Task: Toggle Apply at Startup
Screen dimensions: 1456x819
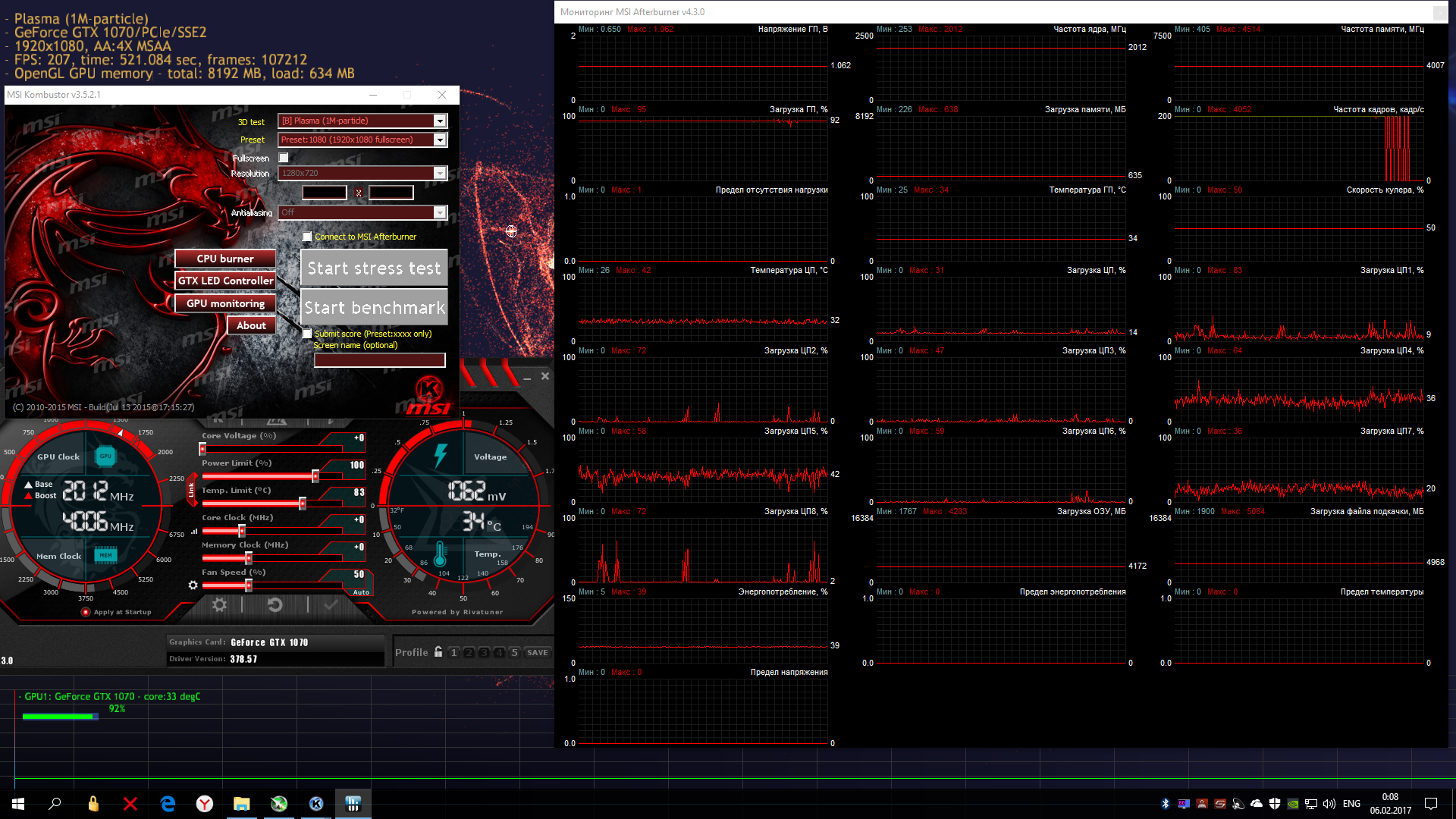Action: coord(86,612)
